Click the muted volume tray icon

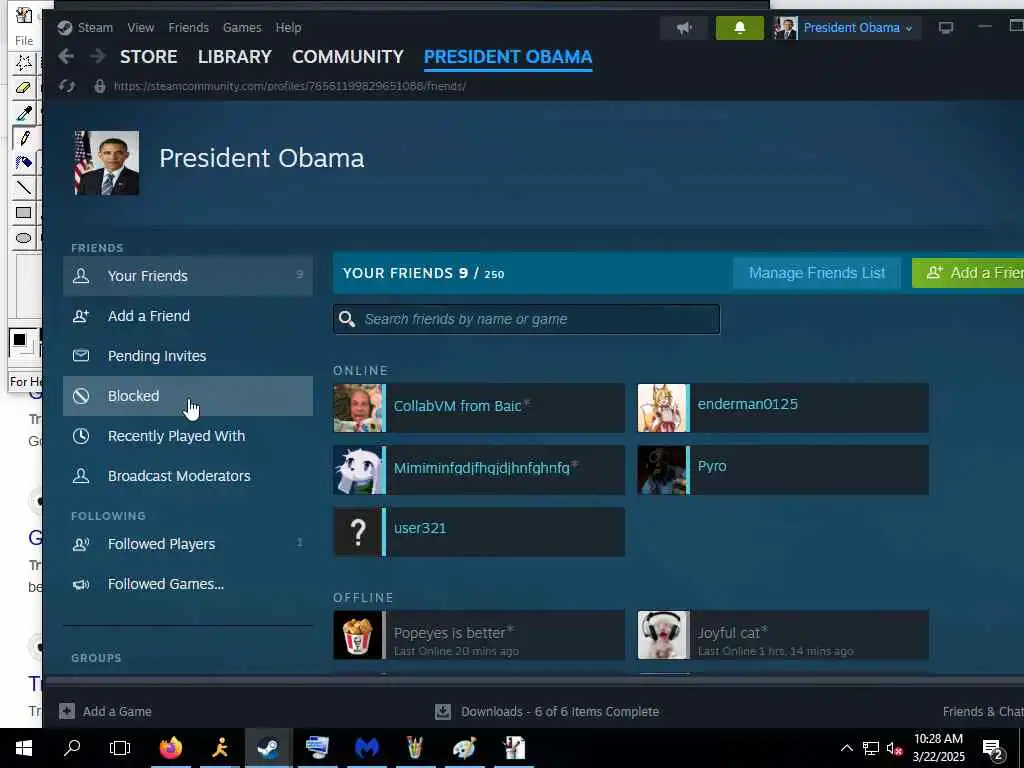(894, 748)
